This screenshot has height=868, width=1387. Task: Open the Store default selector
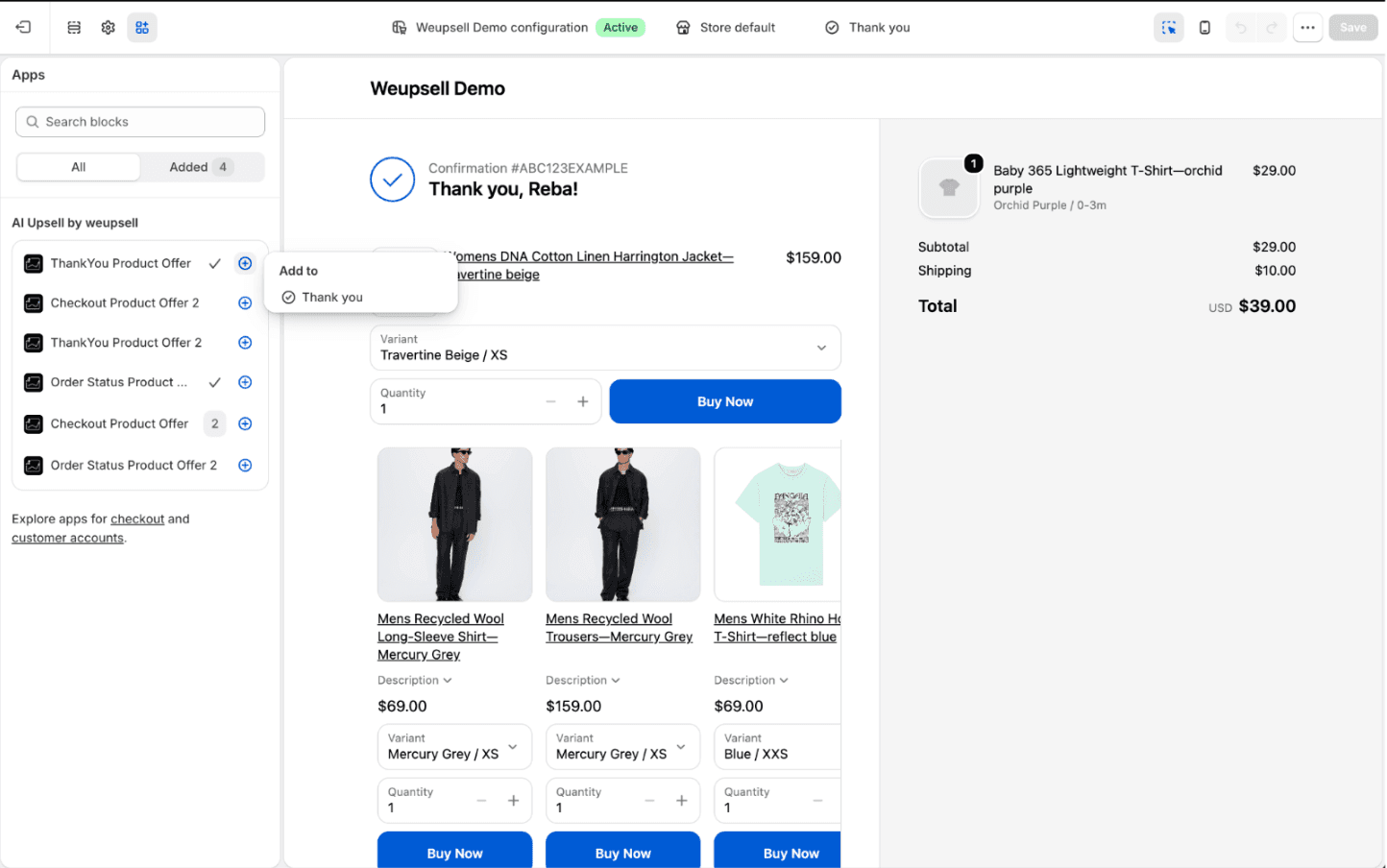(726, 27)
